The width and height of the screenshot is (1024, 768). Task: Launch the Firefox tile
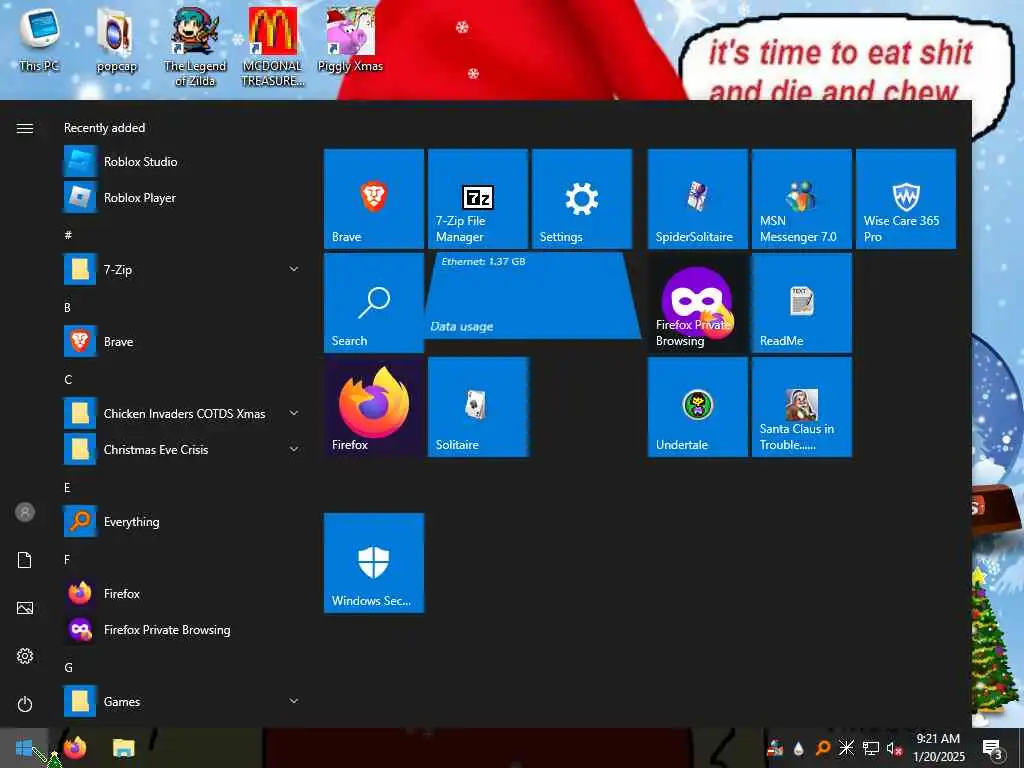(x=374, y=407)
